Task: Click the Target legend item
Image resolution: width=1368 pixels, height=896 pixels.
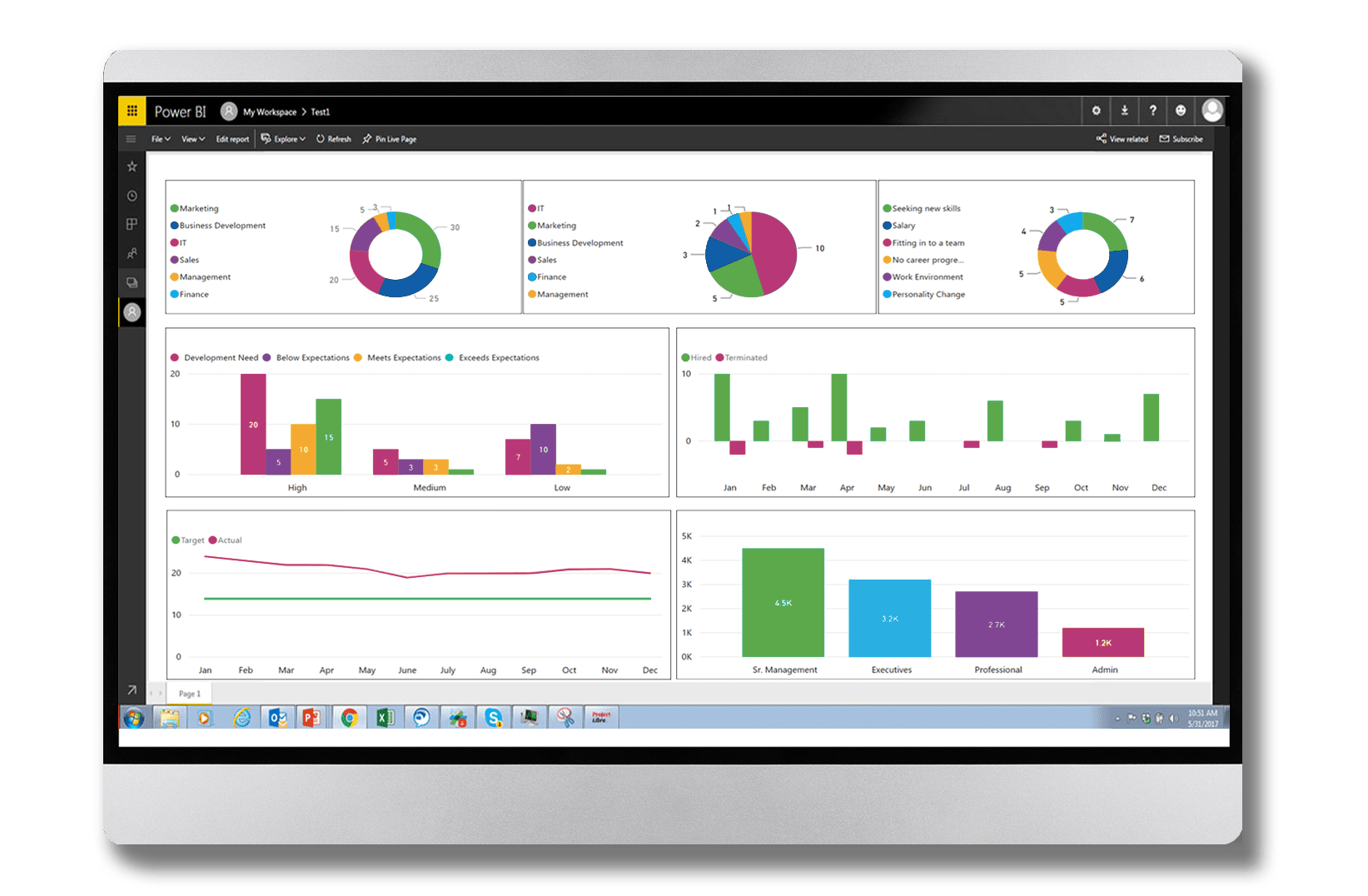Action: [x=188, y=540]
